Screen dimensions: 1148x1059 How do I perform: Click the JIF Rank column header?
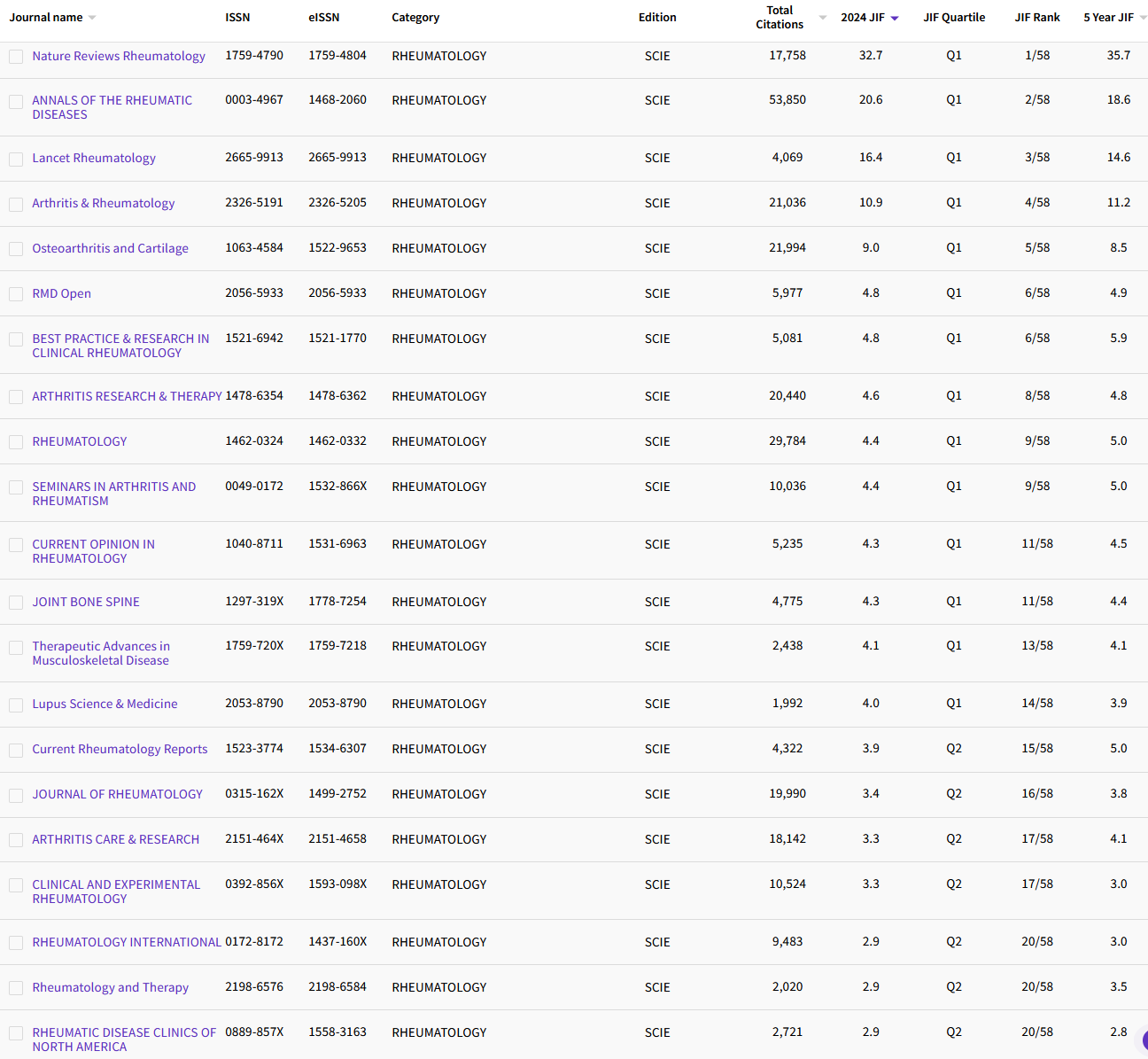pos(1037,18)
